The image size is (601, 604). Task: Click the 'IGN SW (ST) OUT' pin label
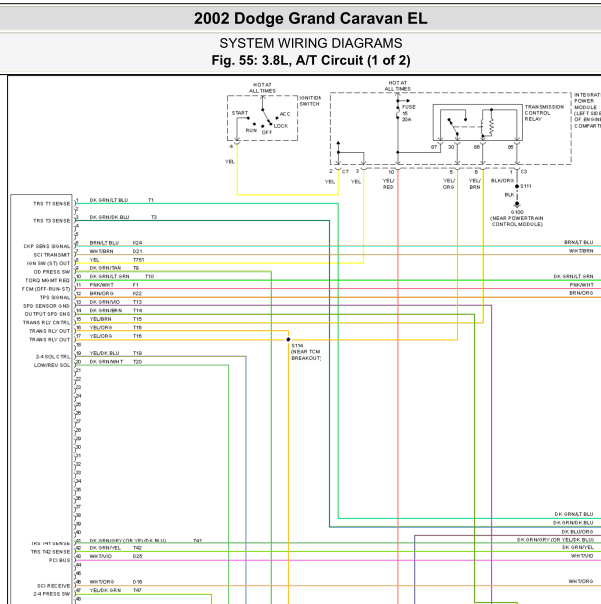pyautogui.click(x=48, y=263)
